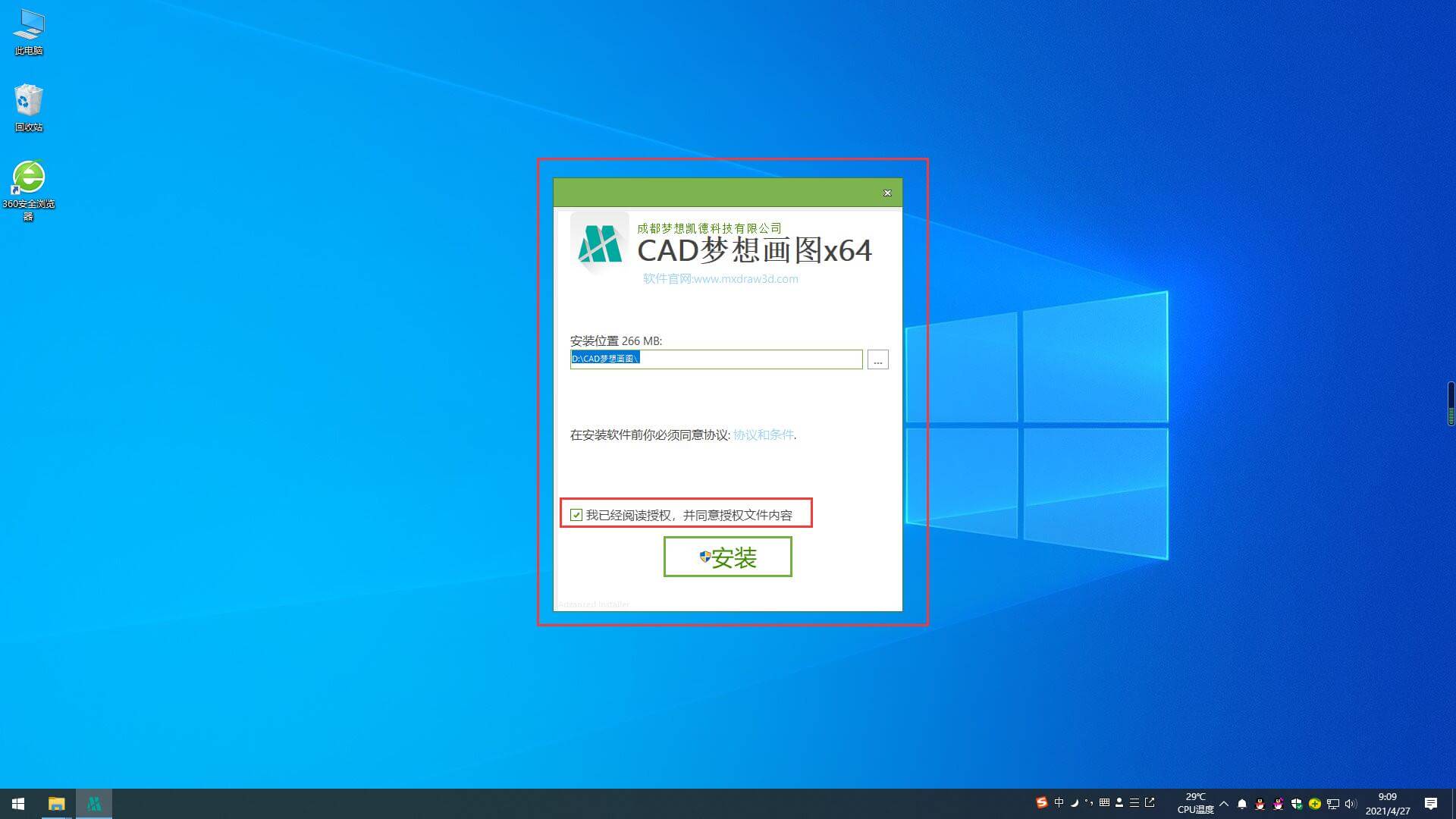Open the 协议和条件 terms link
The image size is (1456, 819).
click(x=763, y=435)
